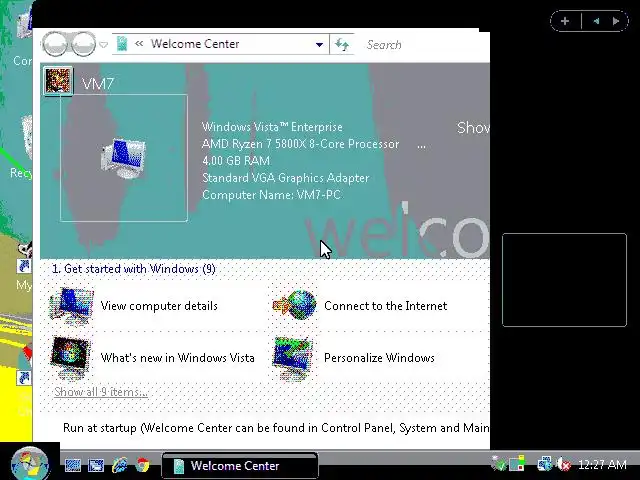The image size is (640, 480).
Task: Open View computer details item
Action: pyautogui.click(x=135, y=306)
